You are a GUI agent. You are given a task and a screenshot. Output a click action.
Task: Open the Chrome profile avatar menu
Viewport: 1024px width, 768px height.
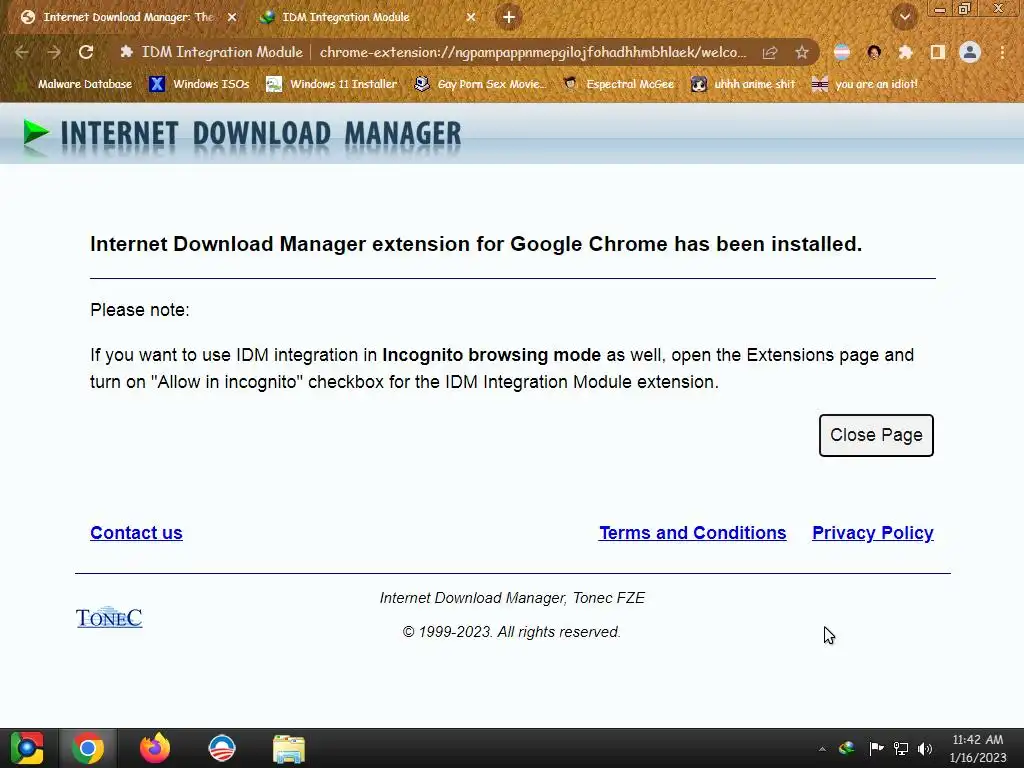(x=970, y=52)
